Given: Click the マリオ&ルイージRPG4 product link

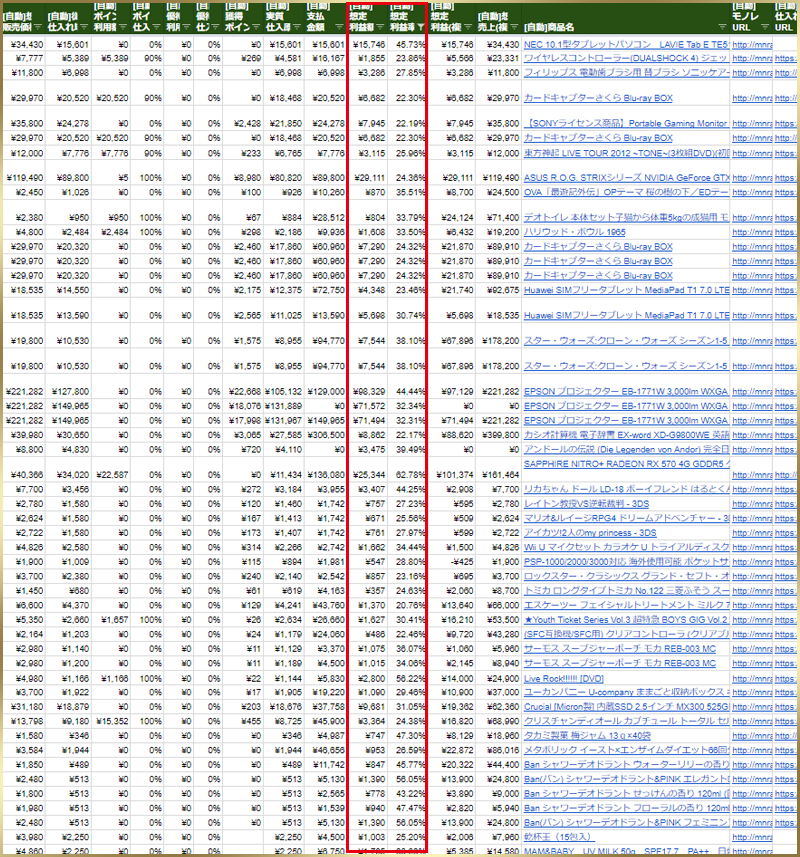Looking at the screenshot, I should coord(626,518).
